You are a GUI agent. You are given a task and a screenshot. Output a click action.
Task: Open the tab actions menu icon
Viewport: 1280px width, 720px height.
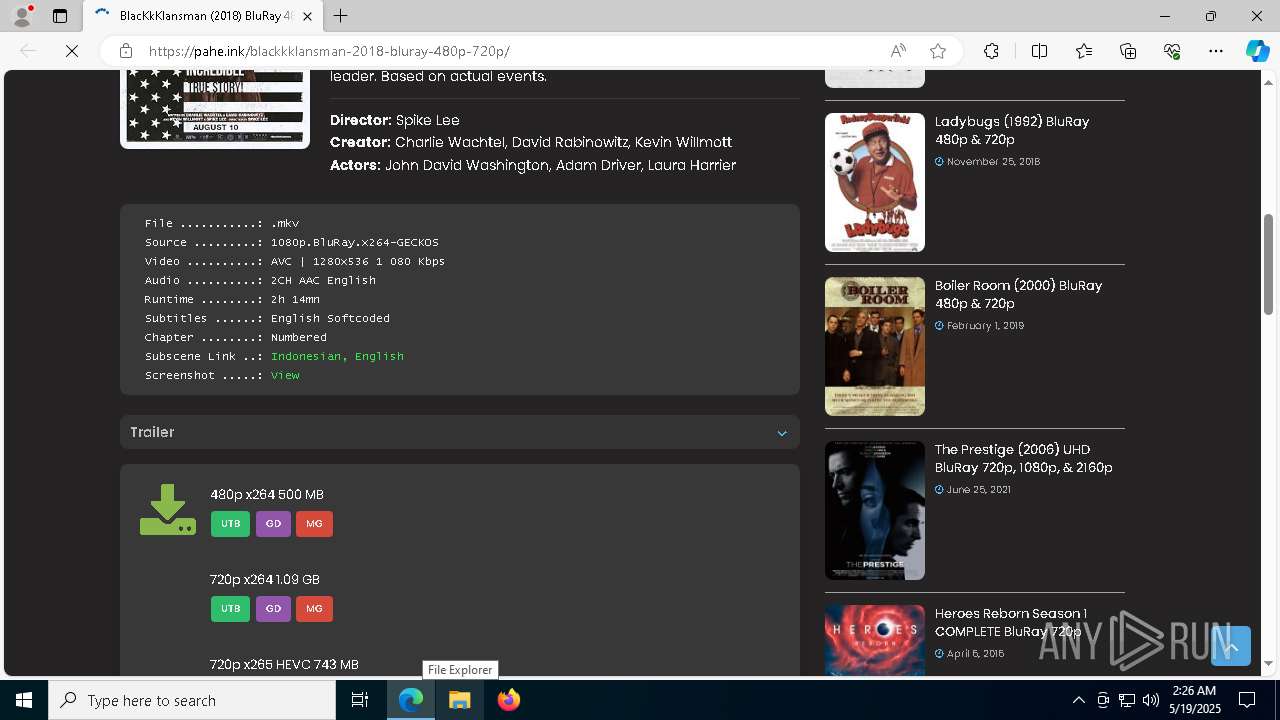coord(60,16)
